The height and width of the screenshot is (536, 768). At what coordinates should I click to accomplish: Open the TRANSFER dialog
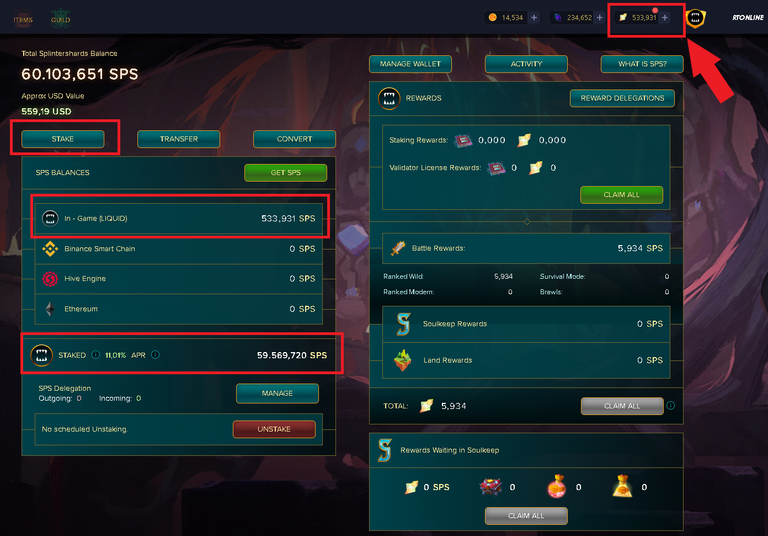179,139
